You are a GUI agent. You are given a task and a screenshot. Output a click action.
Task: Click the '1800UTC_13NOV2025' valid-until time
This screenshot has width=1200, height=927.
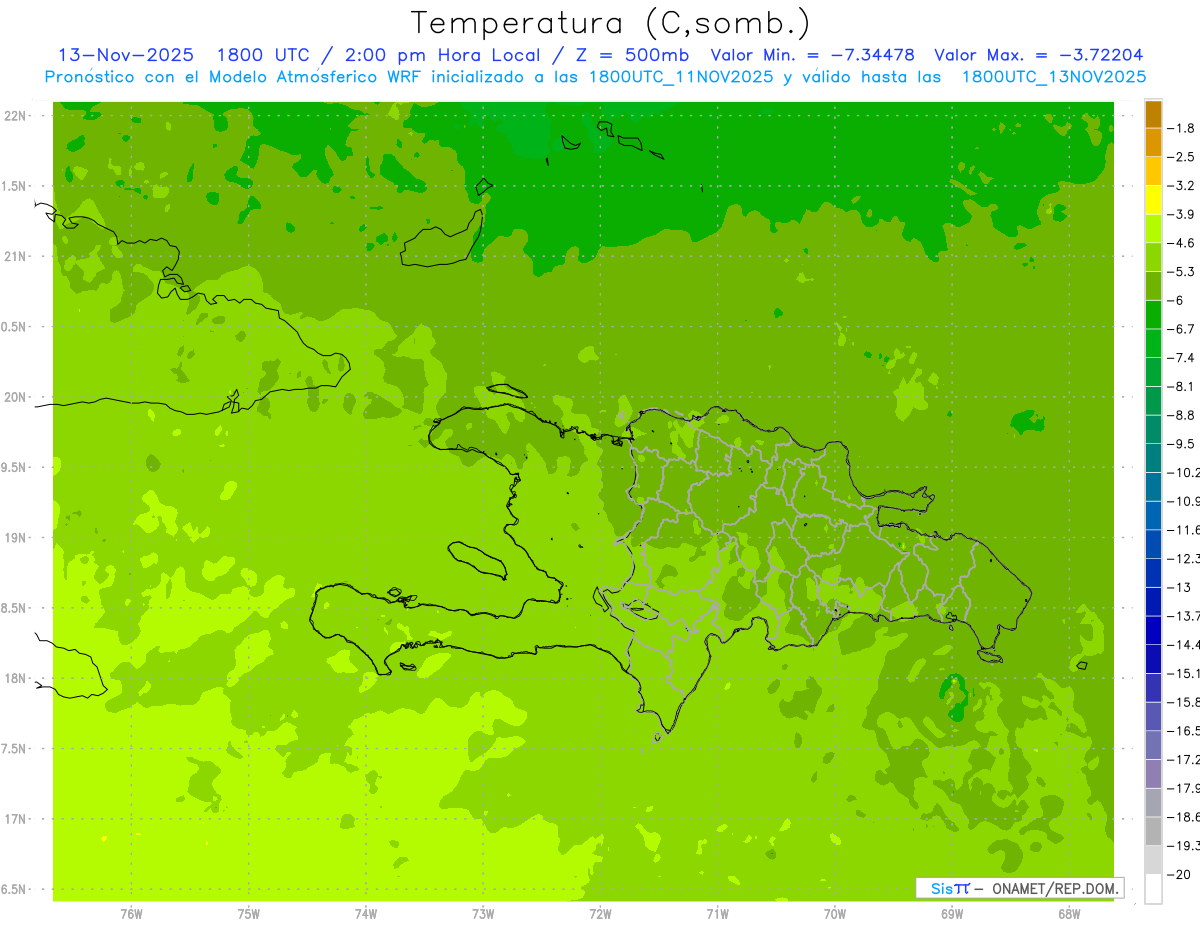1054,77
